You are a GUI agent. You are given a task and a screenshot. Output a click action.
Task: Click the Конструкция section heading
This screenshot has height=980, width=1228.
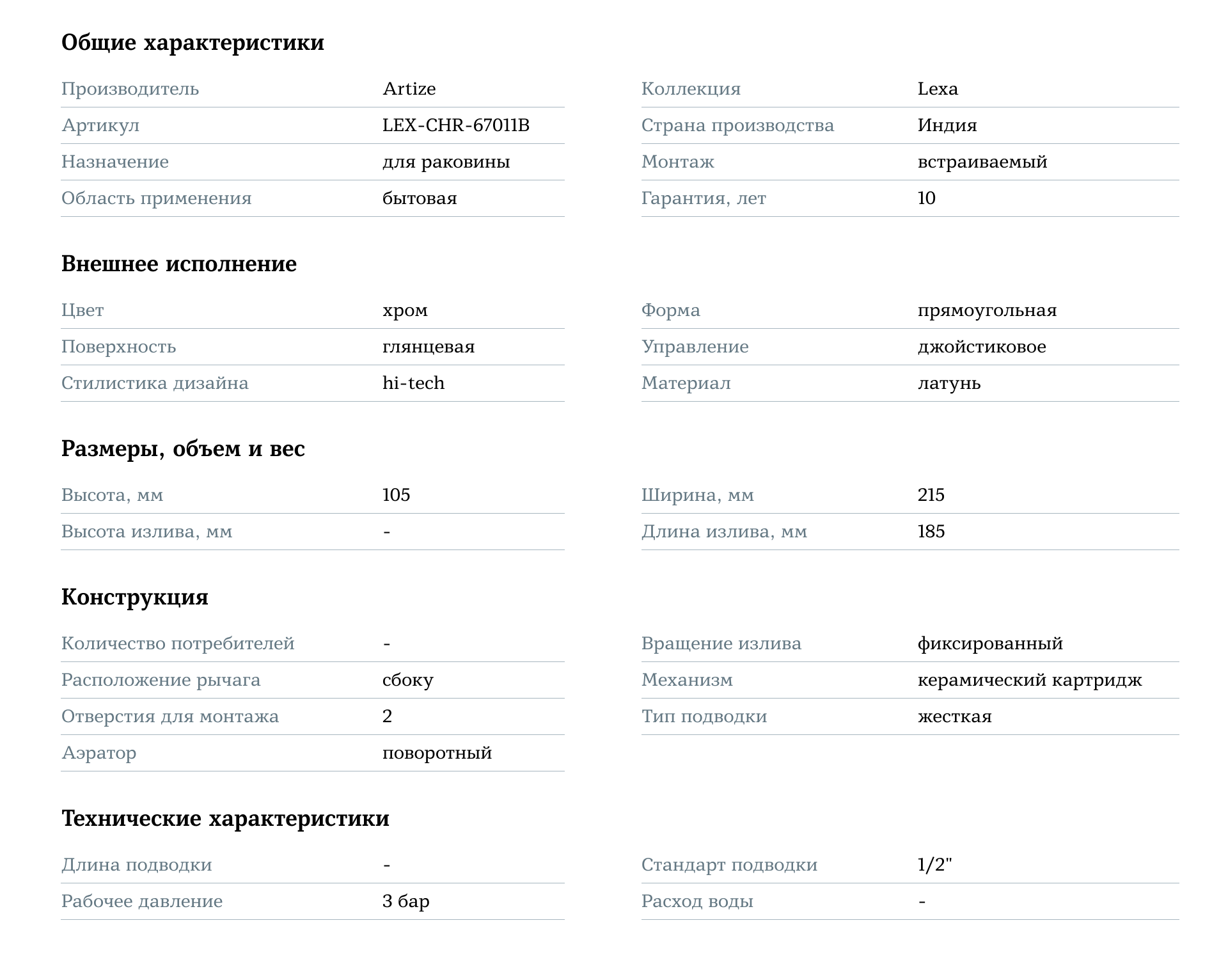point(135,597)
